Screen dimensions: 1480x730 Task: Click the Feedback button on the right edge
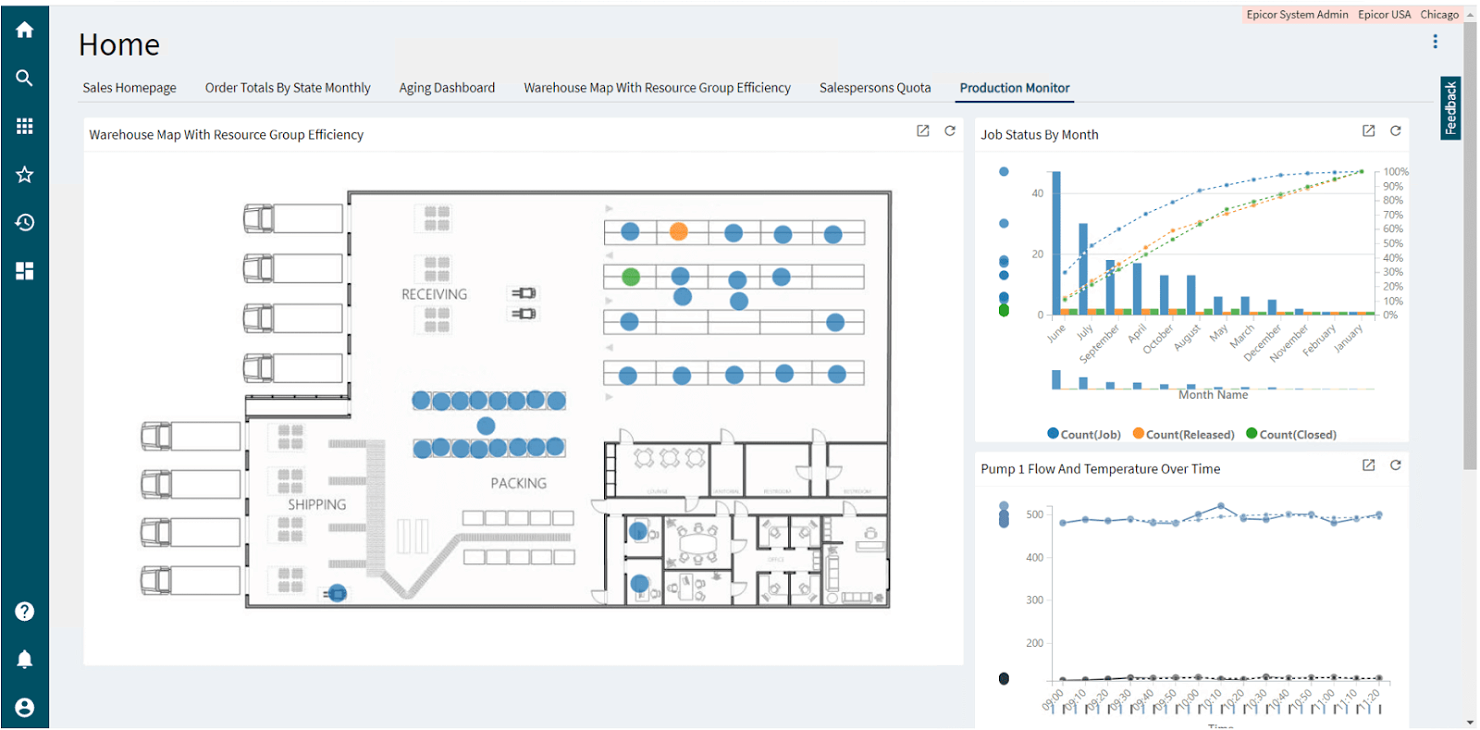click(x=1450, y=108)
